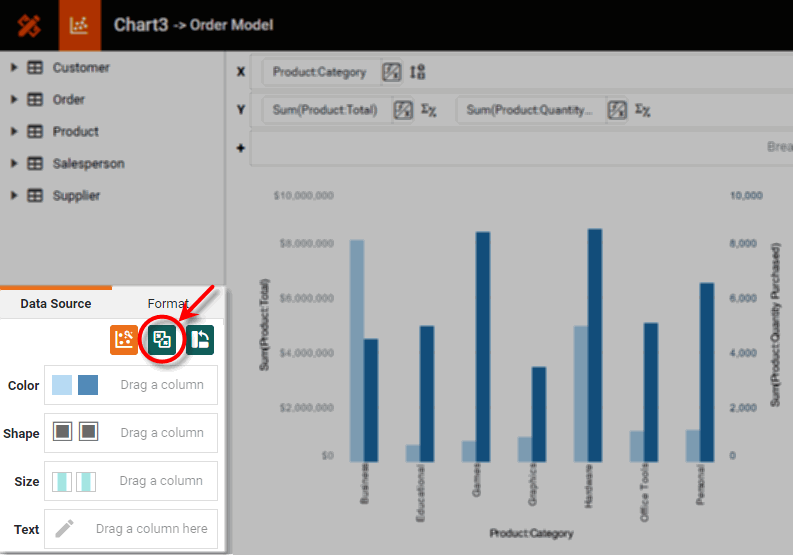
Task: Click the Sum(Product:Total) y-axis title
Action: coord(265,324)
